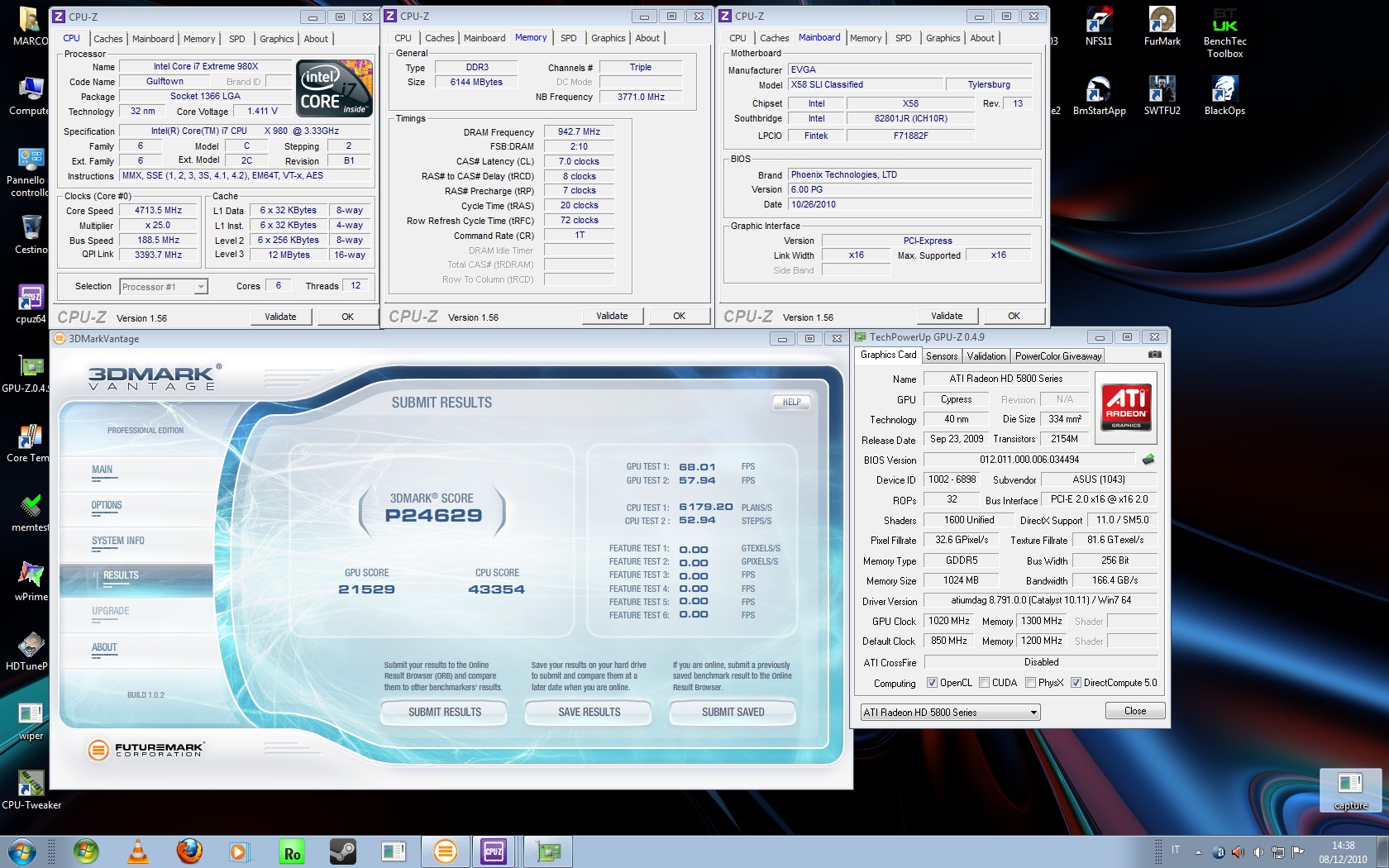Screen dimensions: 1389x868
Task: Launch FurMark from the desktop
Action: click(x=1162, y=26)
